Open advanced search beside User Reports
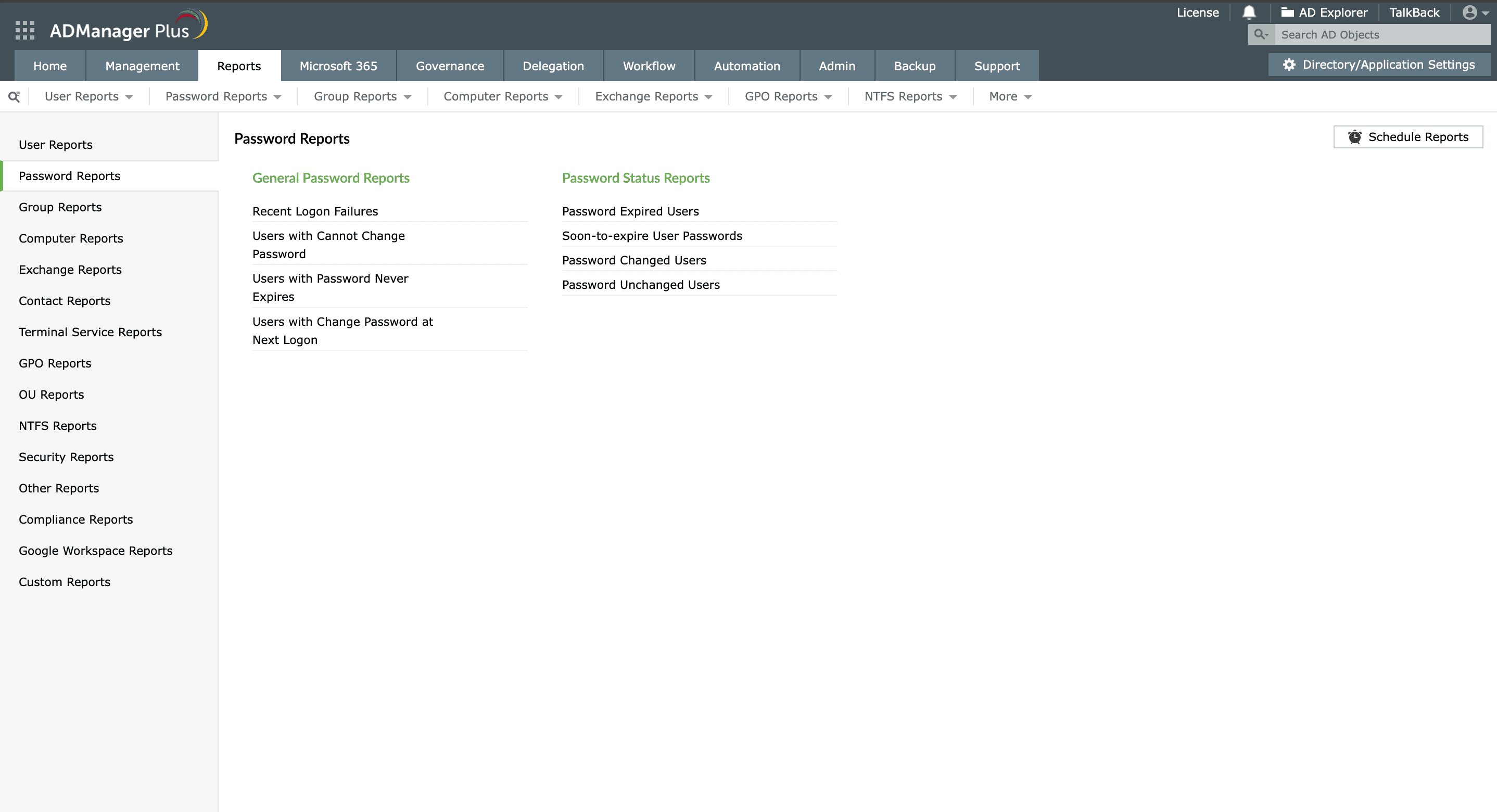 point(14,96)
